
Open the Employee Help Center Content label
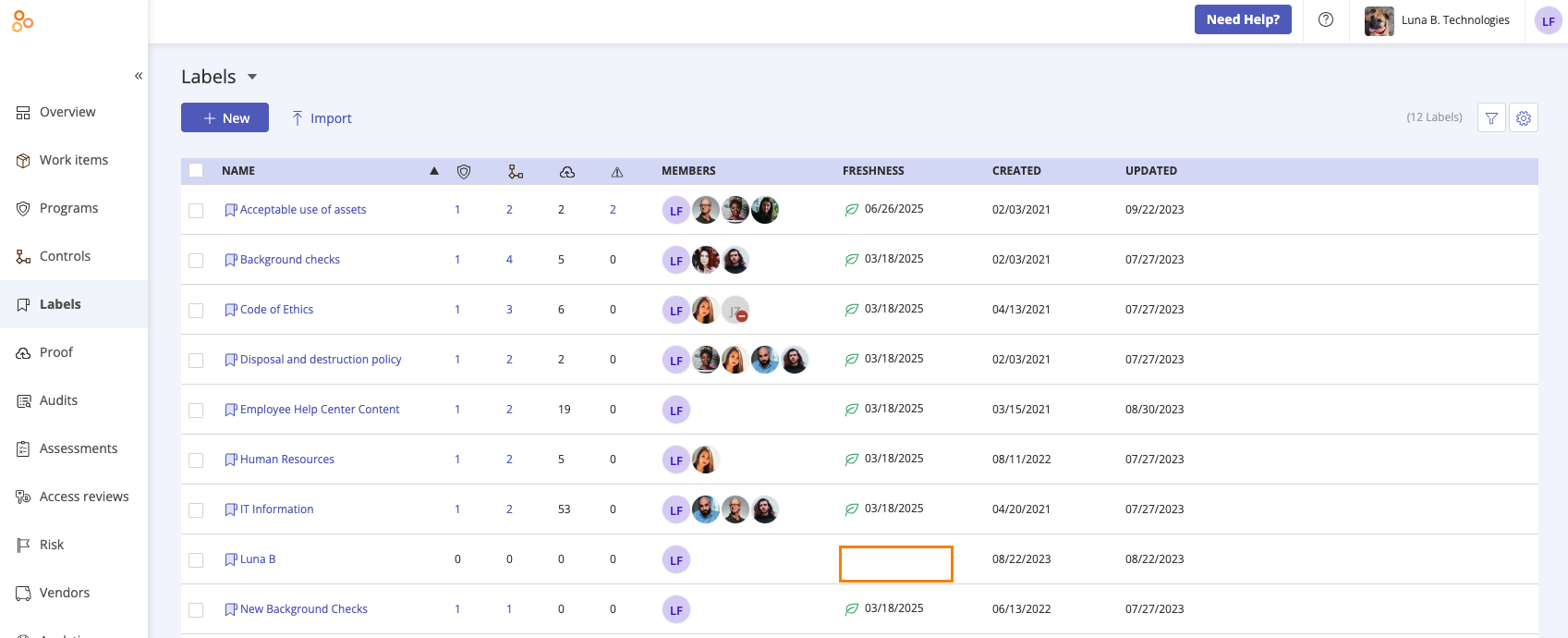320,410
